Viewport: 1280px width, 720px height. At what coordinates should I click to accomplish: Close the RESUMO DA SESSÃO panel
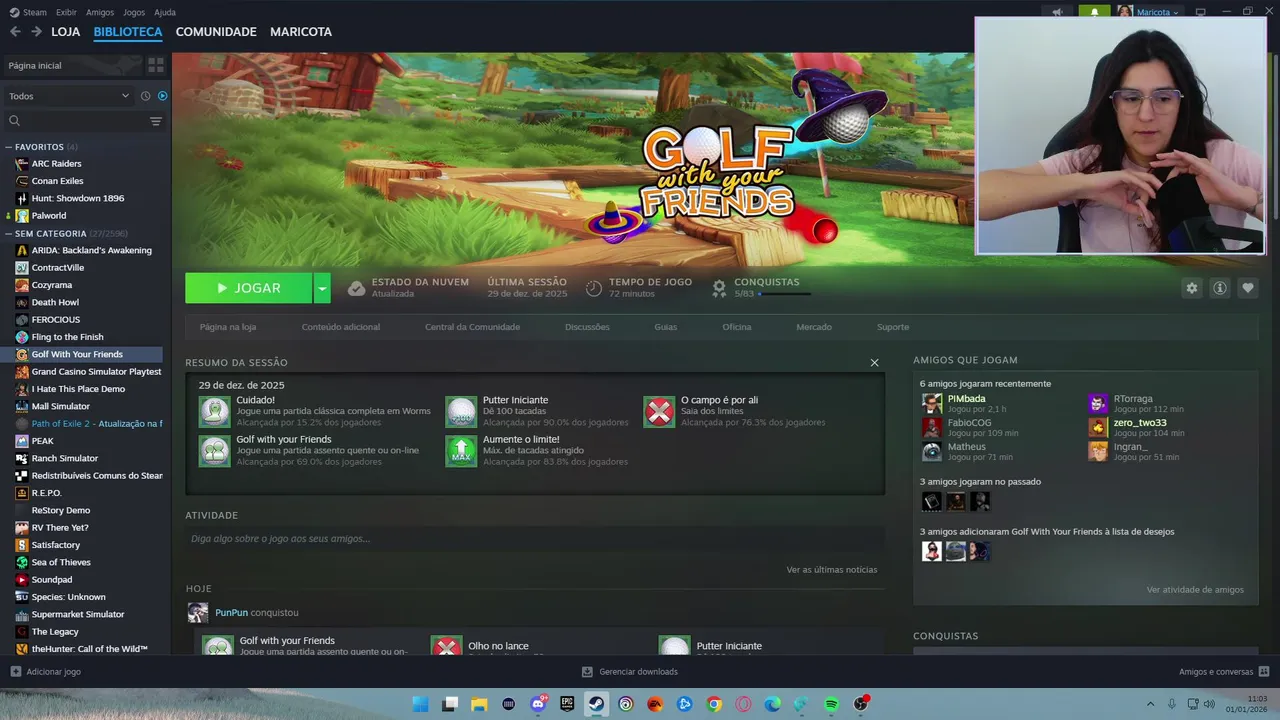pos(874,363)
